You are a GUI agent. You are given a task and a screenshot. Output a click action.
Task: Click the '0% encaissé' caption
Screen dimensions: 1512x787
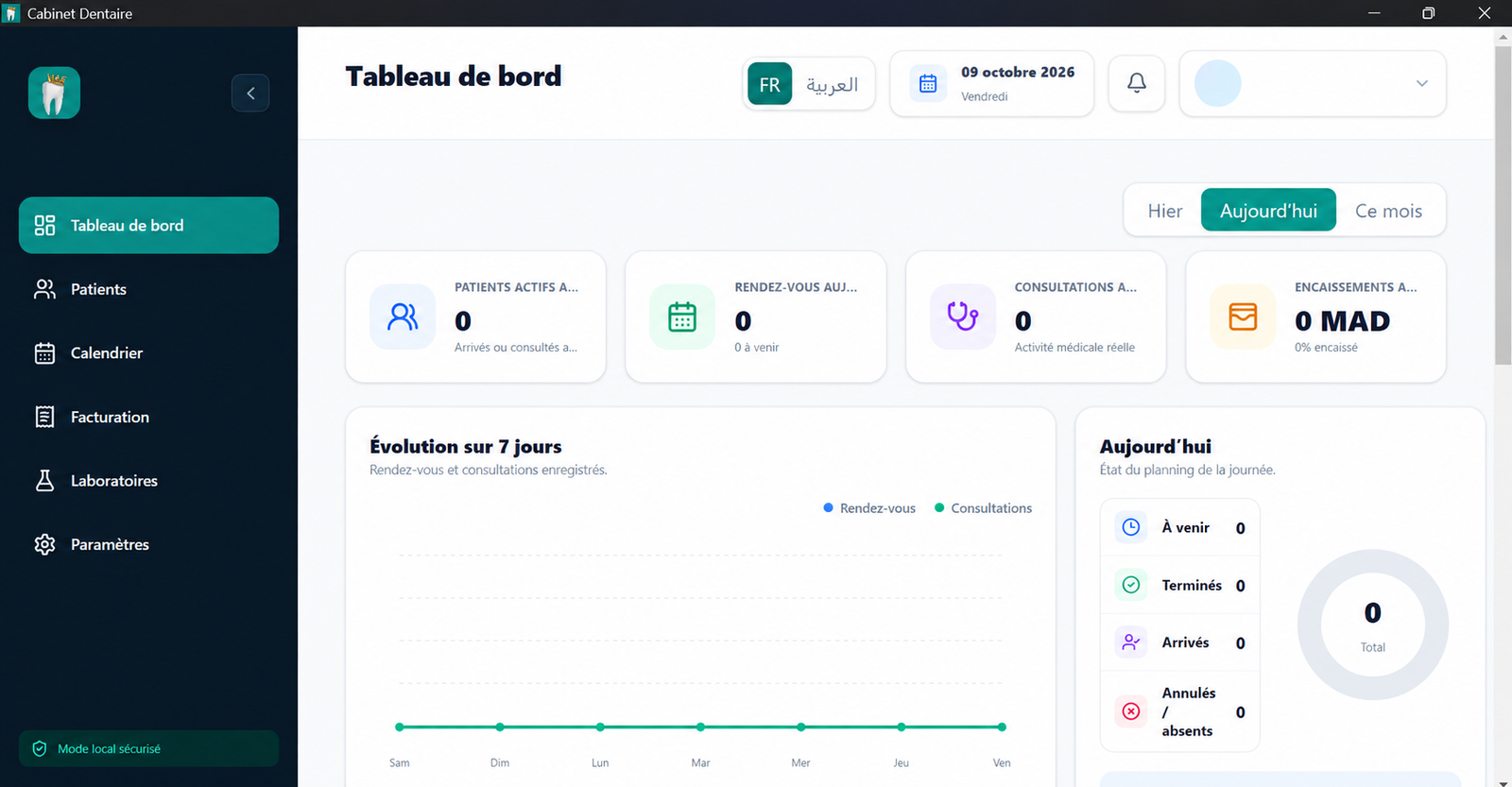pyautogui.click(x=1326, y=348)
